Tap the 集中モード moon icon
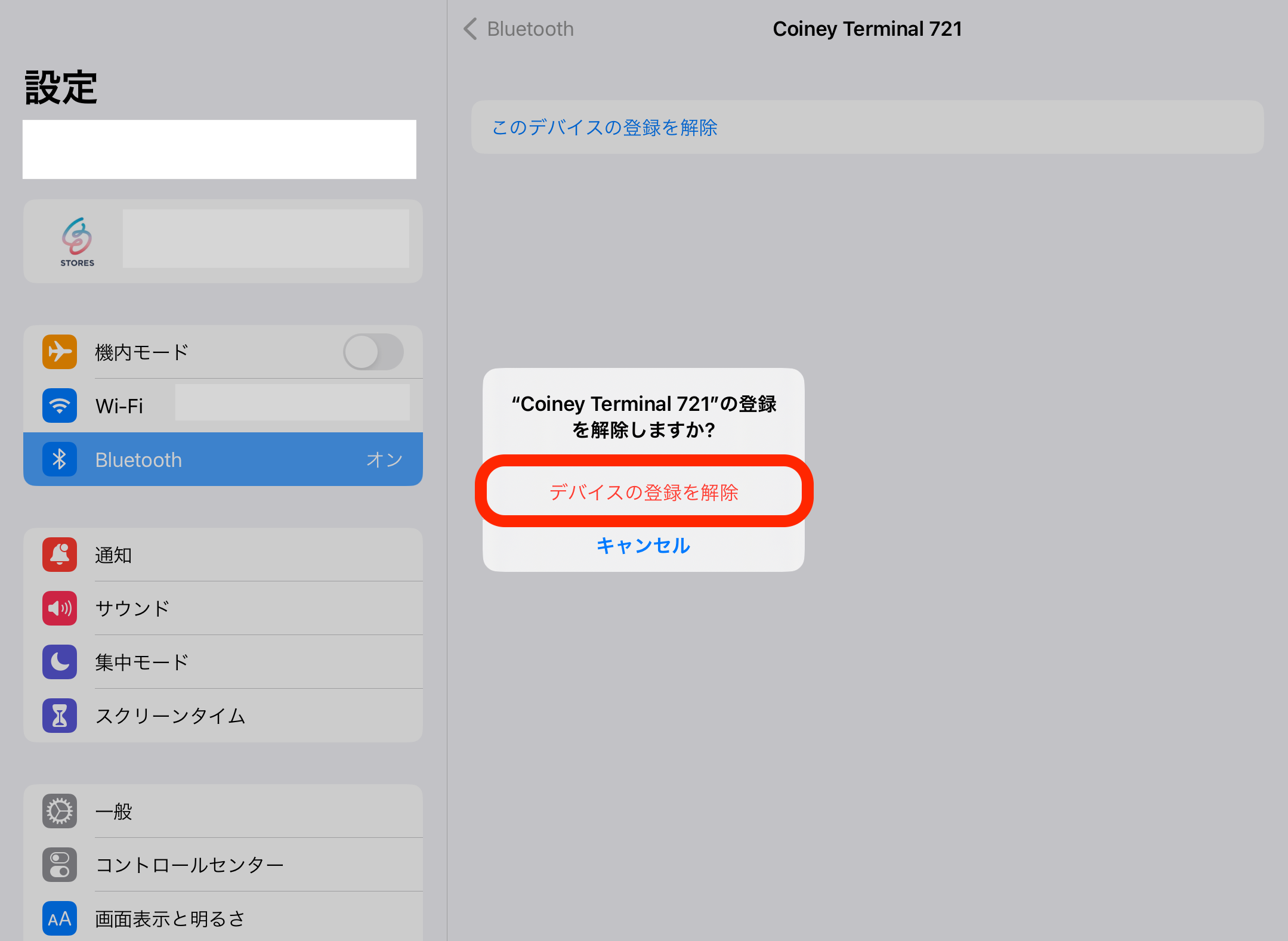 [x=60, y=662]
